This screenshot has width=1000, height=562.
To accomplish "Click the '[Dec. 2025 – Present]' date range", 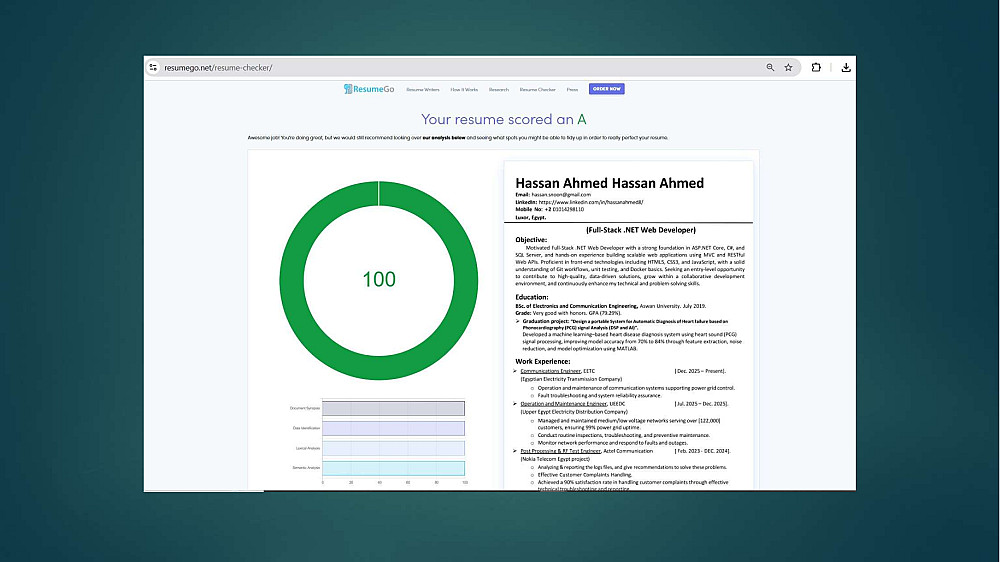I will point(700,371).
